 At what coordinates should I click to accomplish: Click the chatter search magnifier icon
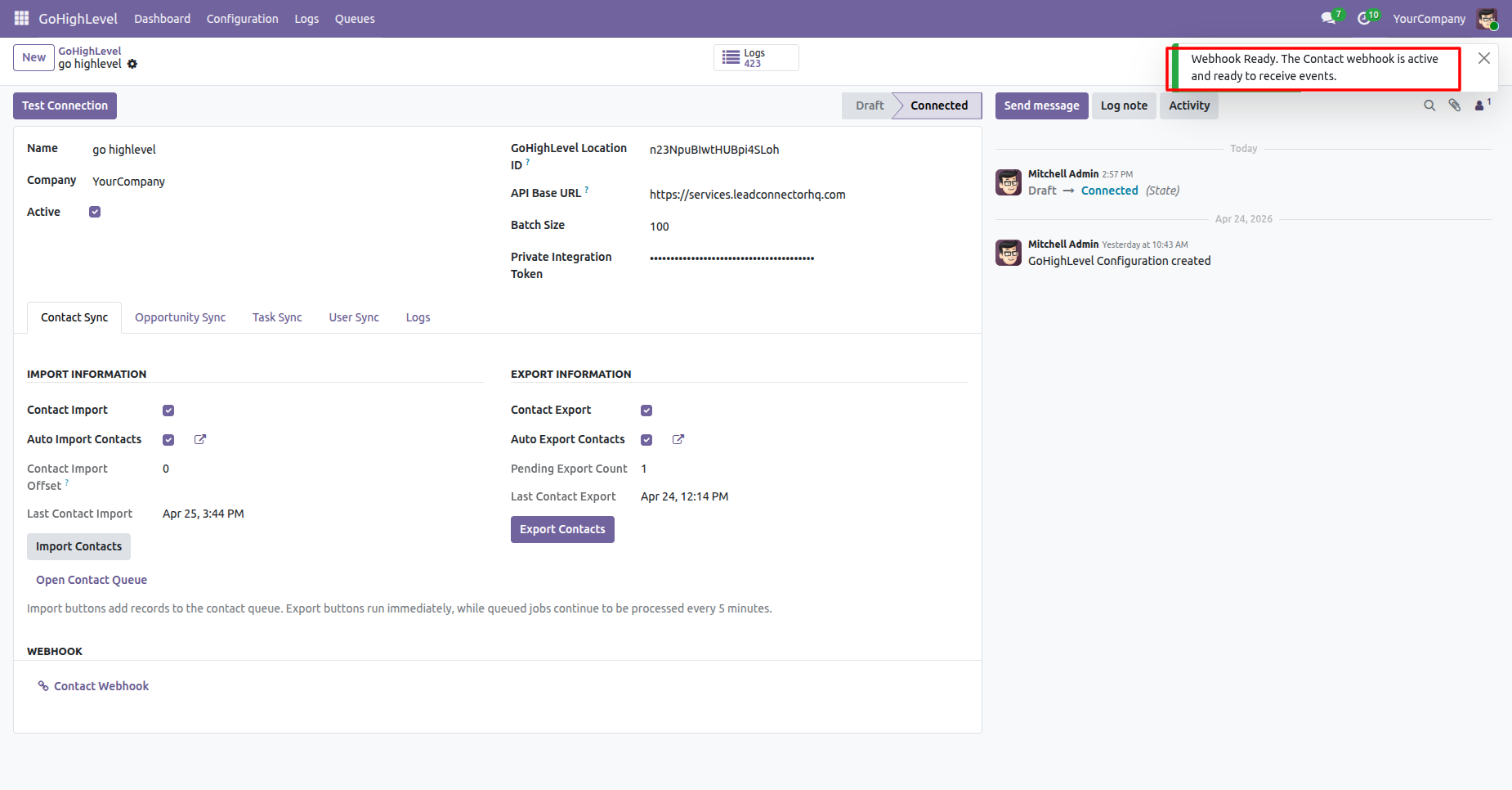1429,105
